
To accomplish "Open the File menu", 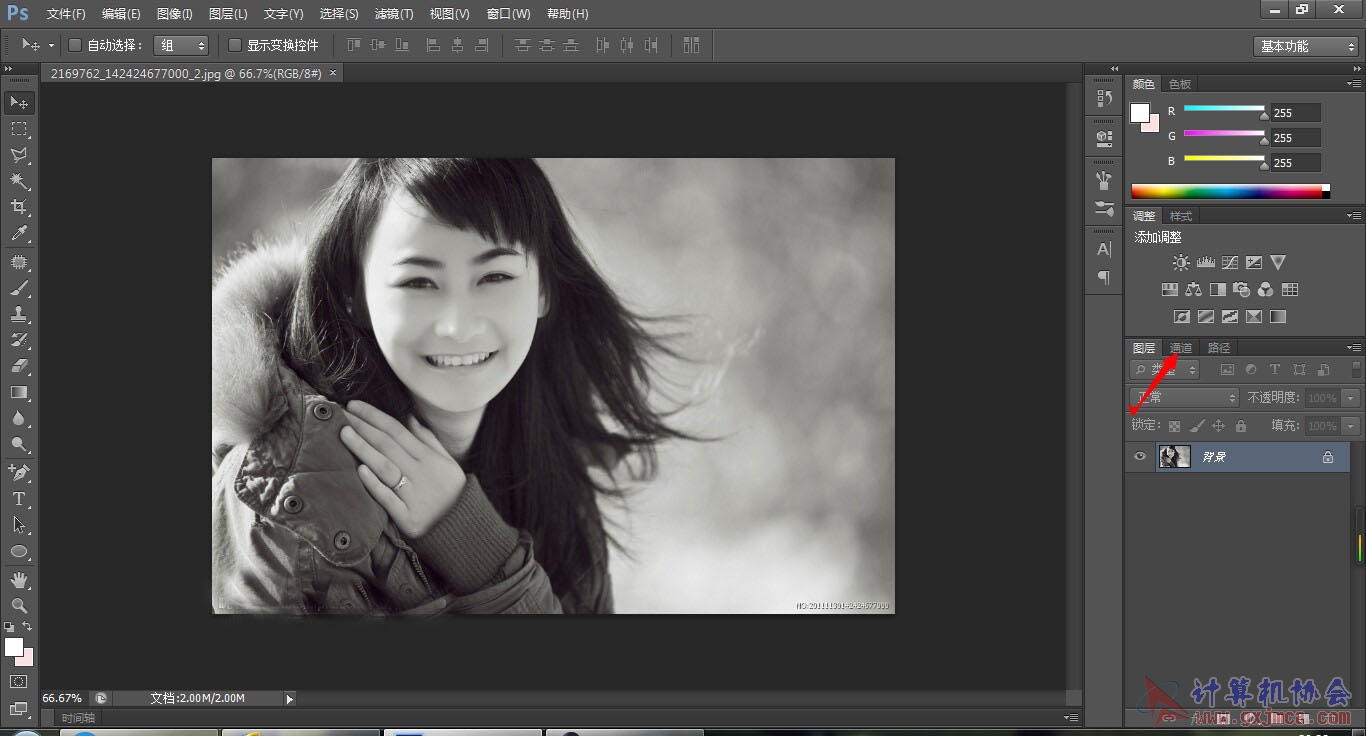I will coord(66,14).
